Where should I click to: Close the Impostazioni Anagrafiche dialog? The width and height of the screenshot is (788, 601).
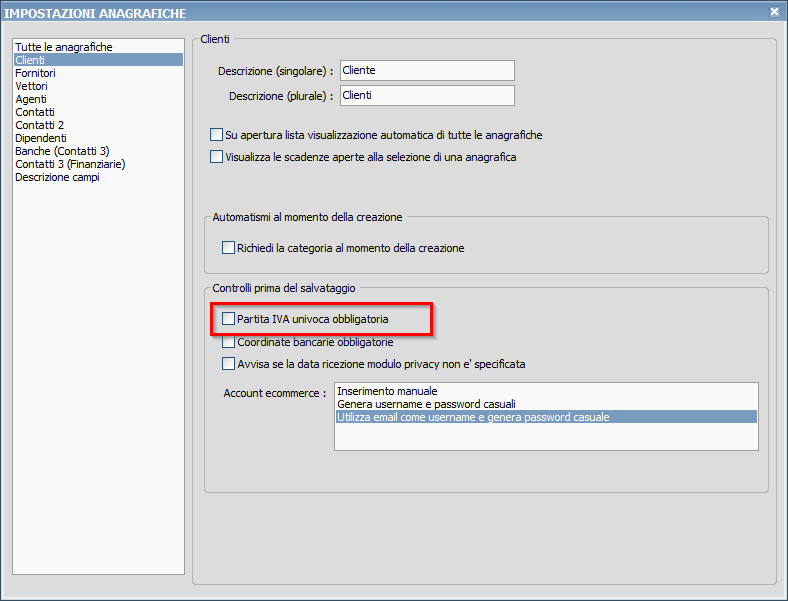click(x=774, y=11)
